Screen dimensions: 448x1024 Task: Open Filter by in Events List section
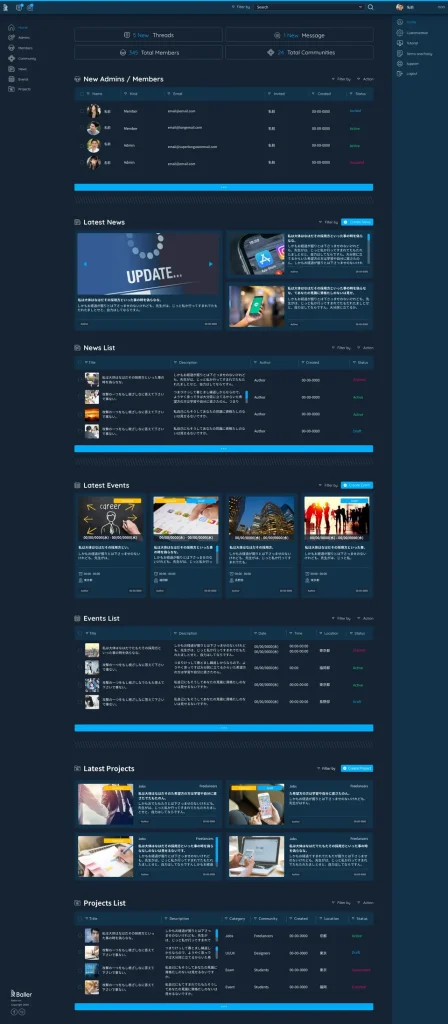[342, 618]
